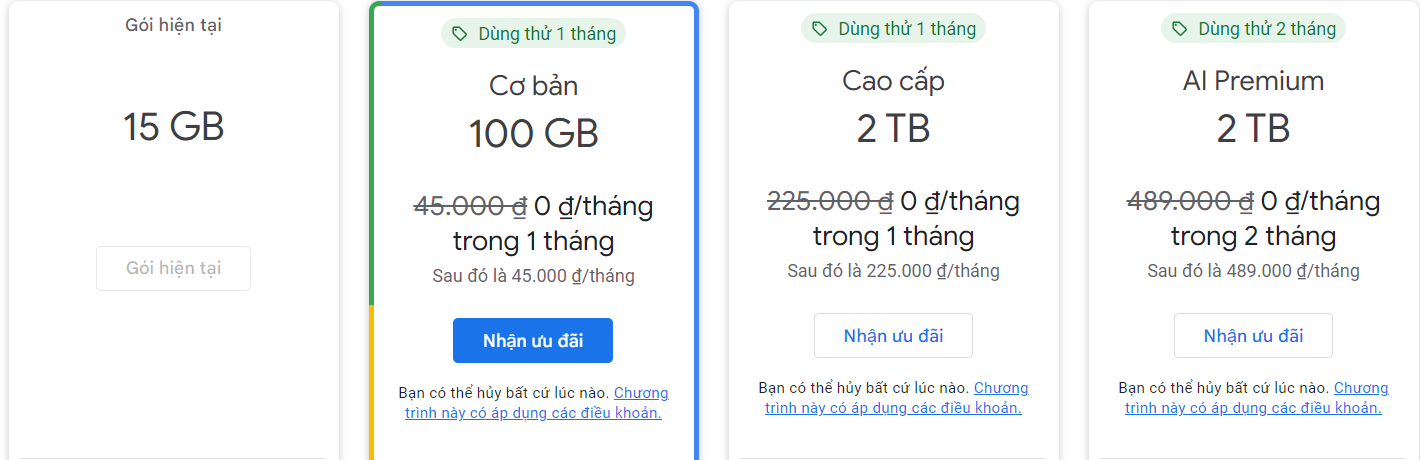Click the crossed-out 225.000 ₫ price
The image size is (1420, 460).
coord(829,202)
